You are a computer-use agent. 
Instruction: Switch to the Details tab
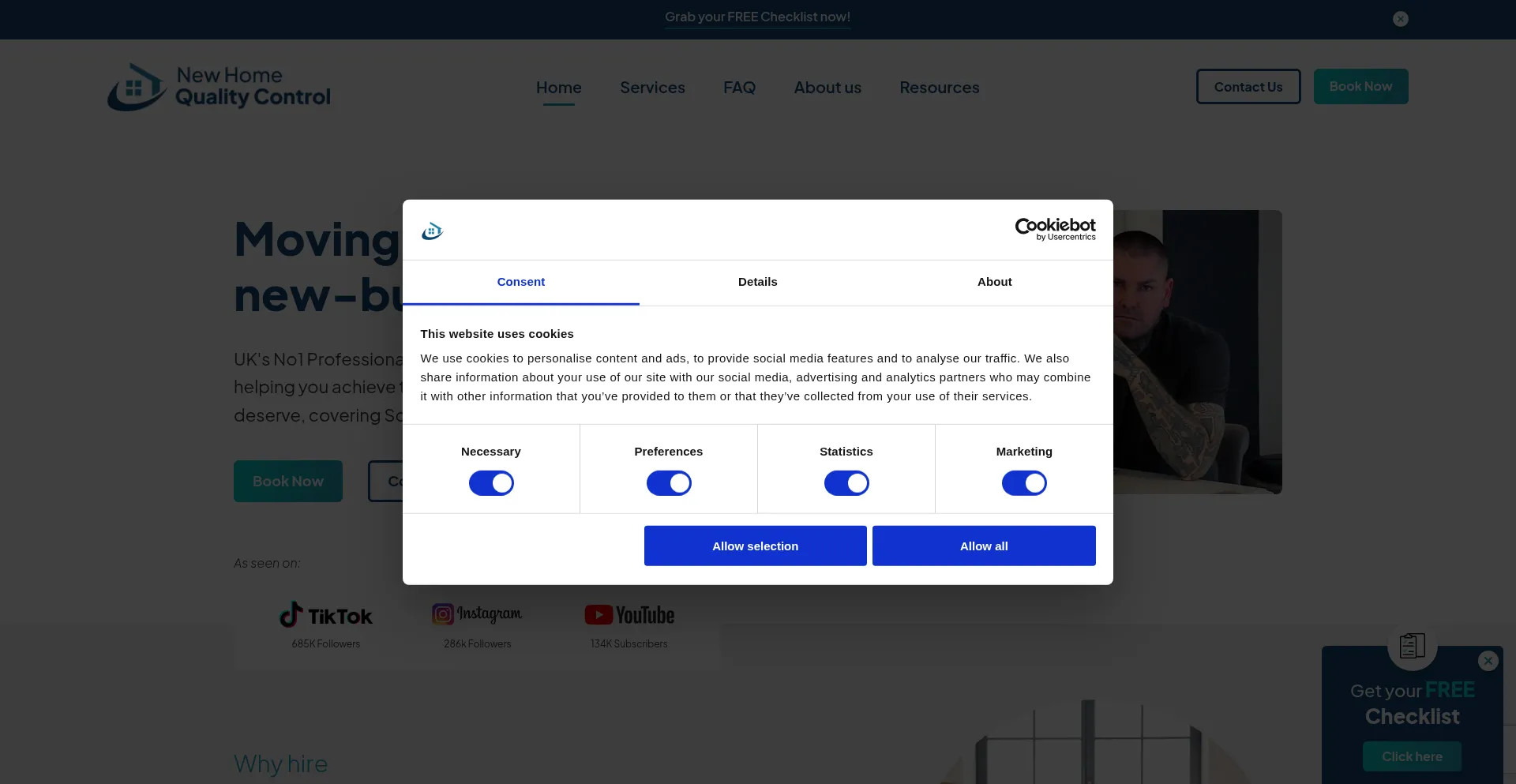point(758,282)
